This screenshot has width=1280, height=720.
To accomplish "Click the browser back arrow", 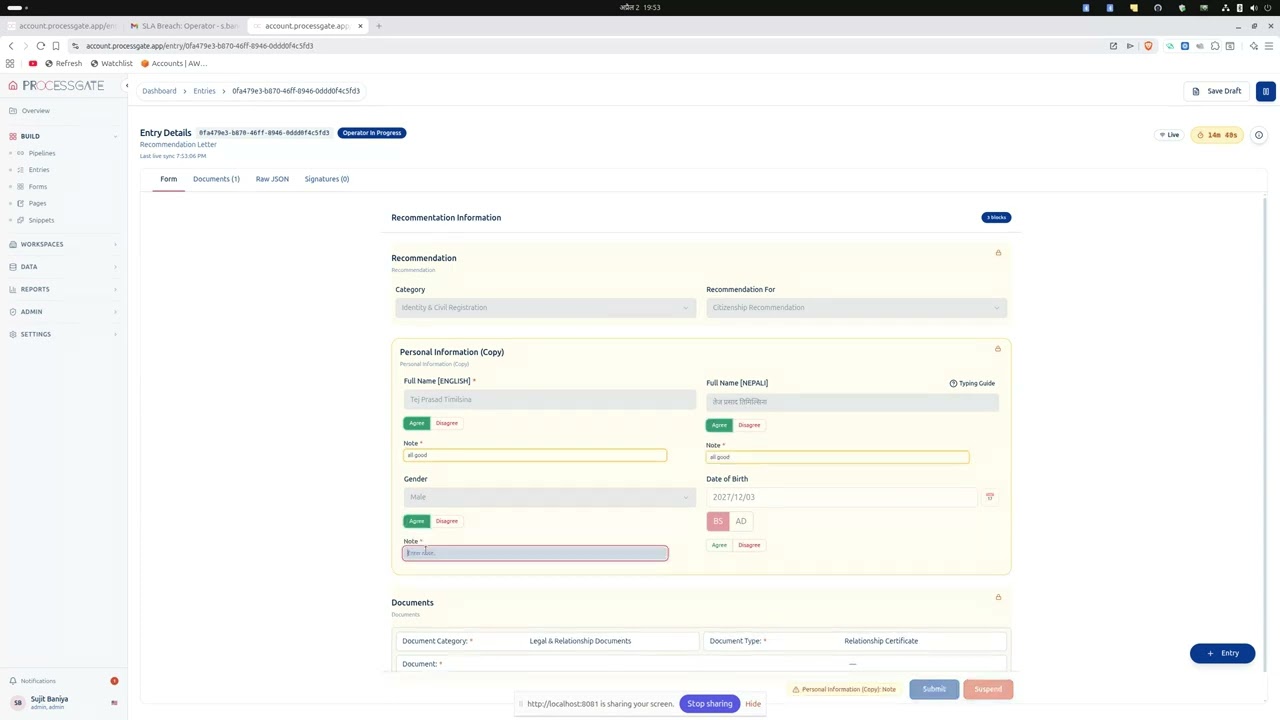I will pos(11,46).
